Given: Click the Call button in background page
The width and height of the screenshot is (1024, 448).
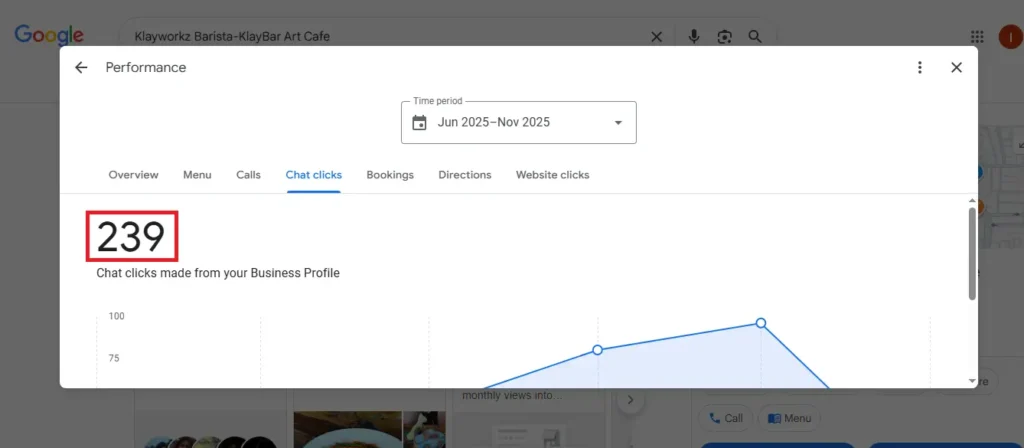Looking at the screenshot, I should coord(726,418).
